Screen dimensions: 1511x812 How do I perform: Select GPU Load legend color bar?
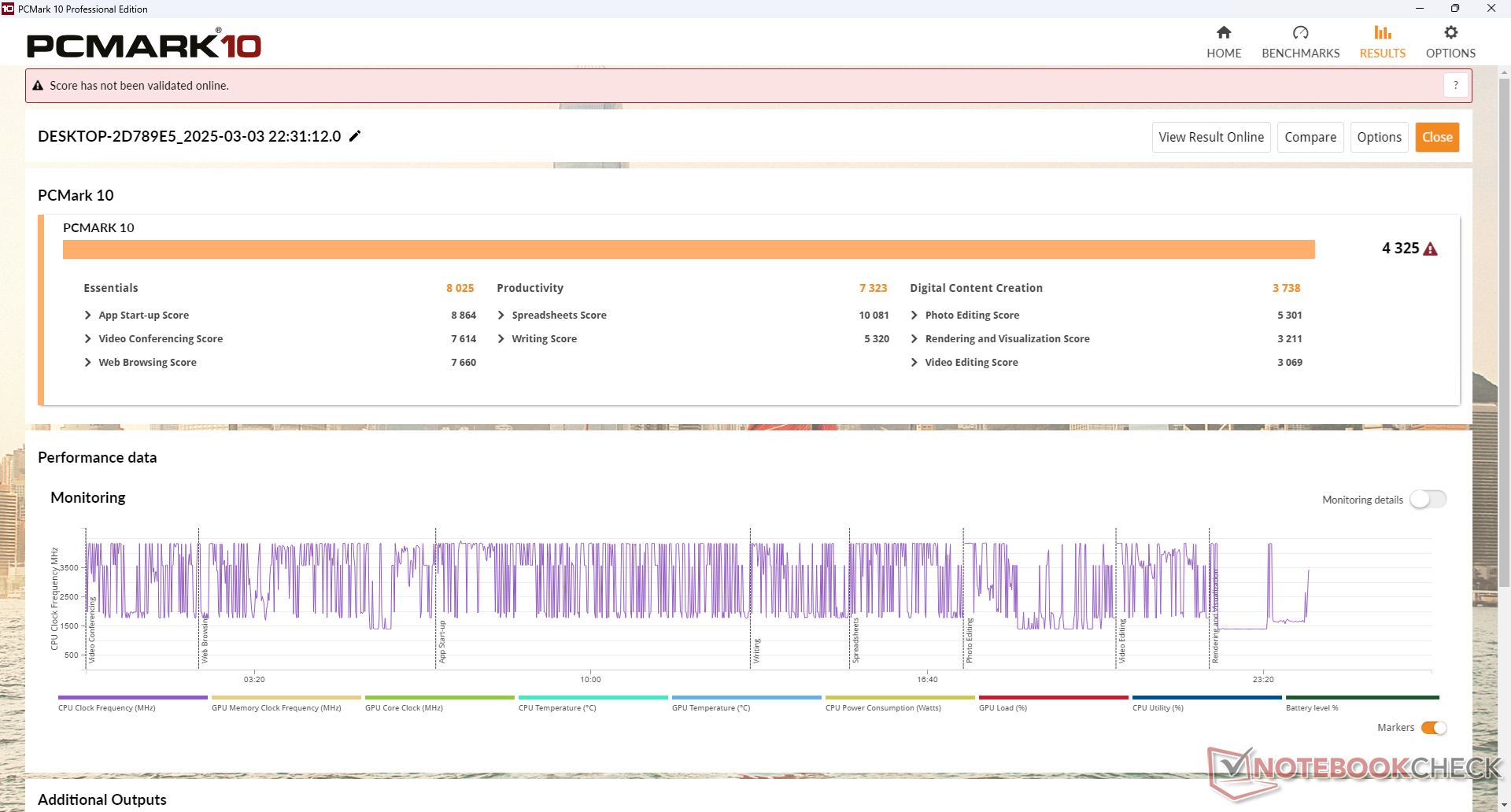click(x=1053, y=697)
